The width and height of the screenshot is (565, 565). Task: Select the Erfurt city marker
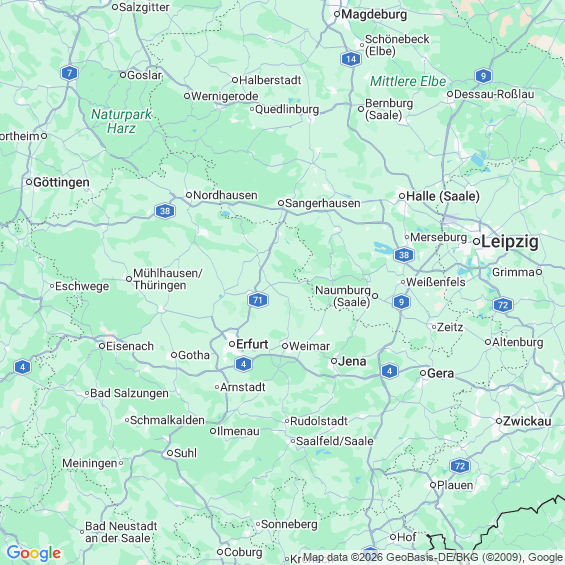(x=232, y=344)
